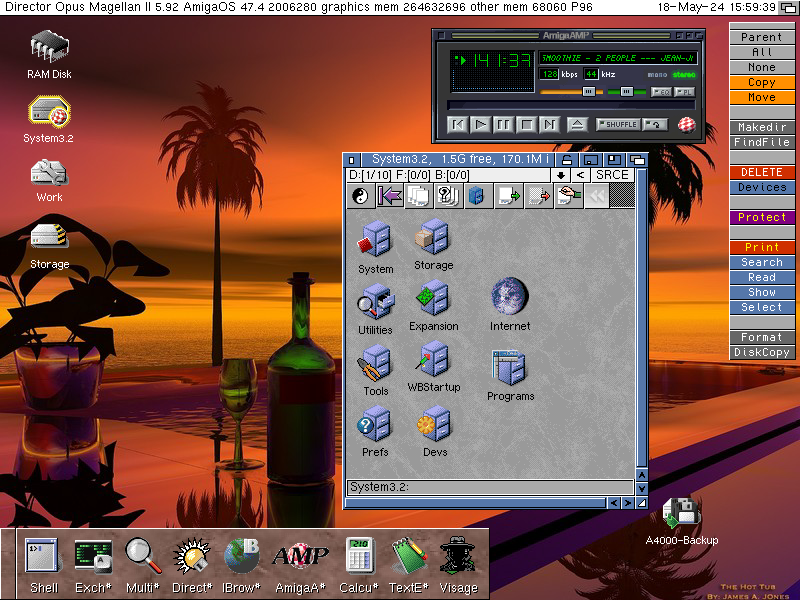
Task: Select the Tools drawer icon
Action: (x=376, y=363)
